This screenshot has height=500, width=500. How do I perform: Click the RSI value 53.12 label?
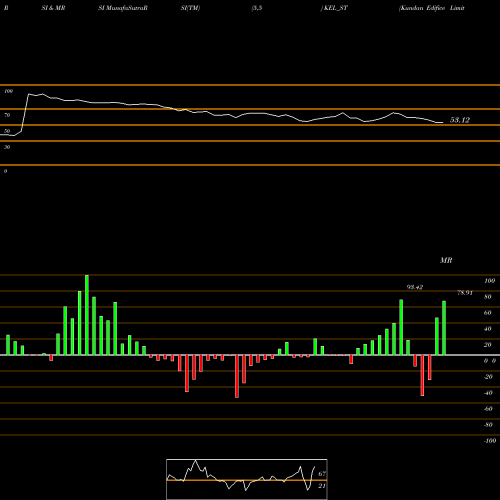pyautogui.click(x=460, y=120)
